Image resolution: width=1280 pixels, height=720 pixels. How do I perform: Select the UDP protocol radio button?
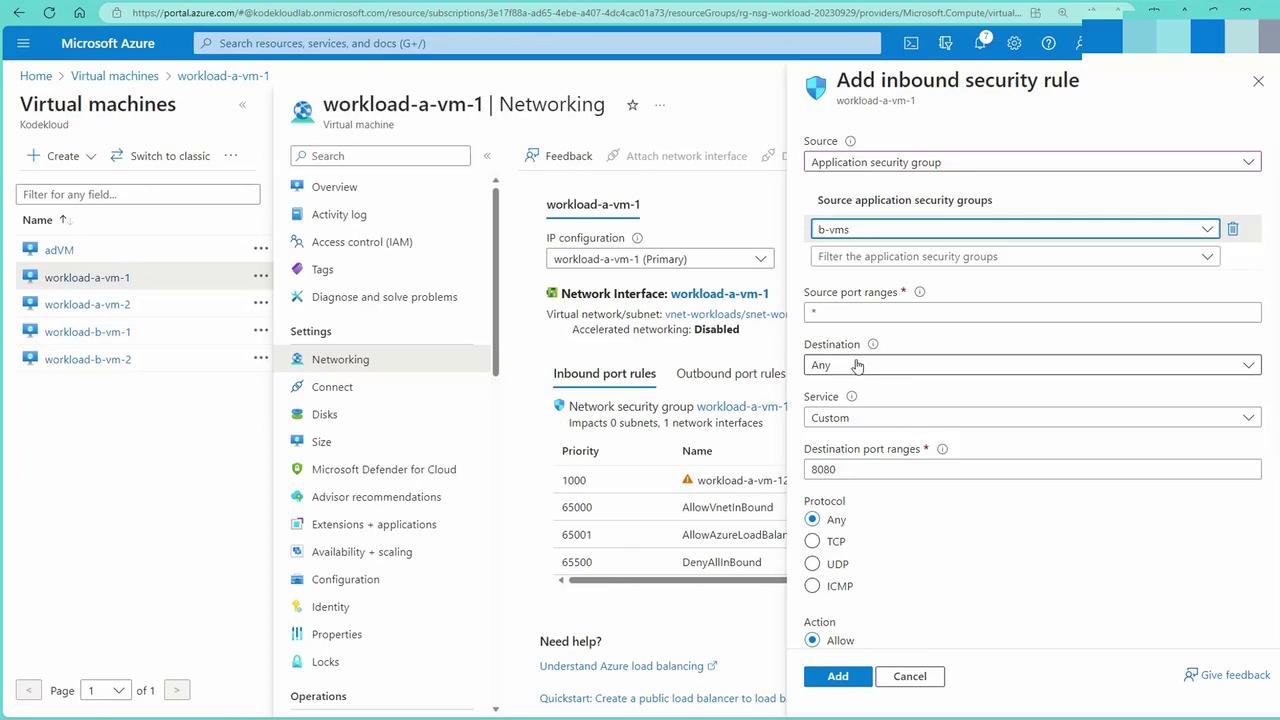click(x=812, y=564)
